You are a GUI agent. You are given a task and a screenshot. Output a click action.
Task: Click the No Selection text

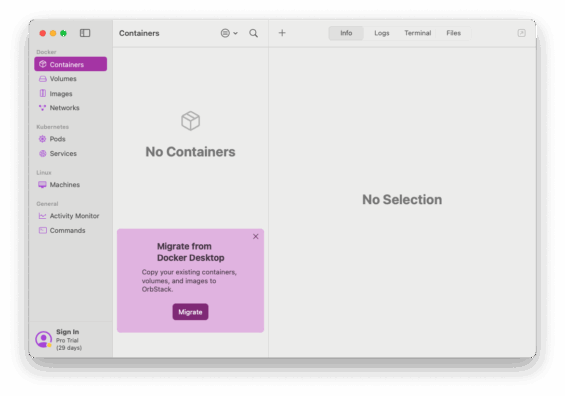[402, 200]
